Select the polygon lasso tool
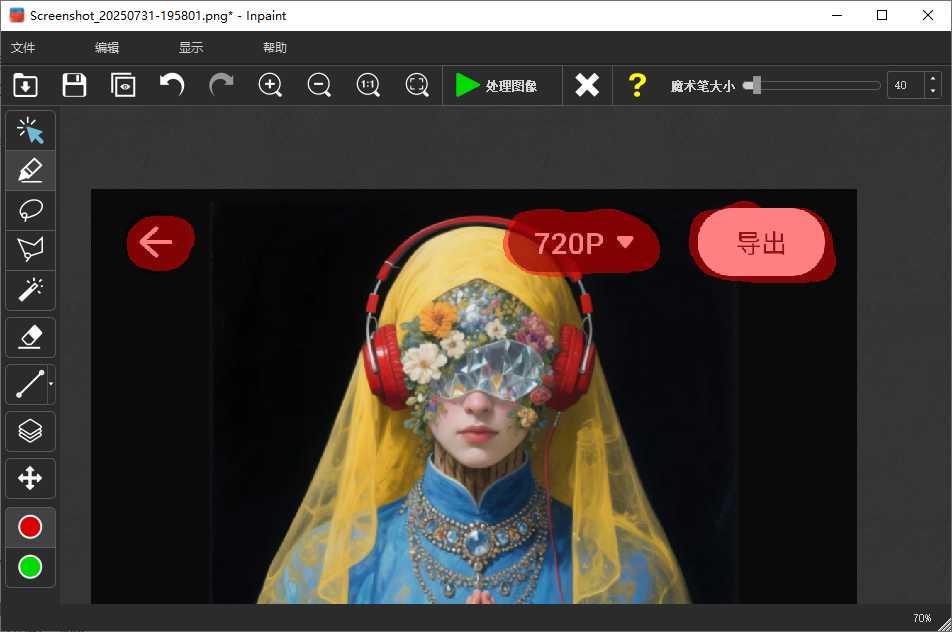This screenshot has width=952, height=632. pos(30,250)
